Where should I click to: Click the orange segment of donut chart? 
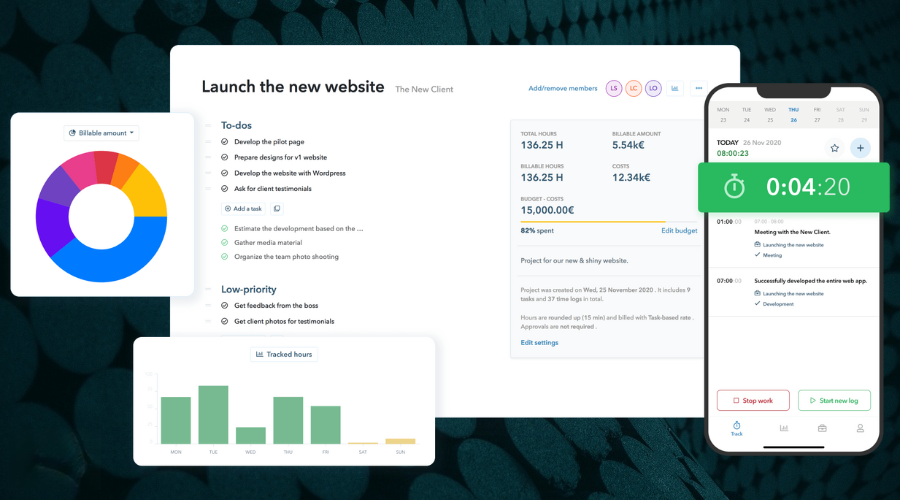click(x=123, y=170)
